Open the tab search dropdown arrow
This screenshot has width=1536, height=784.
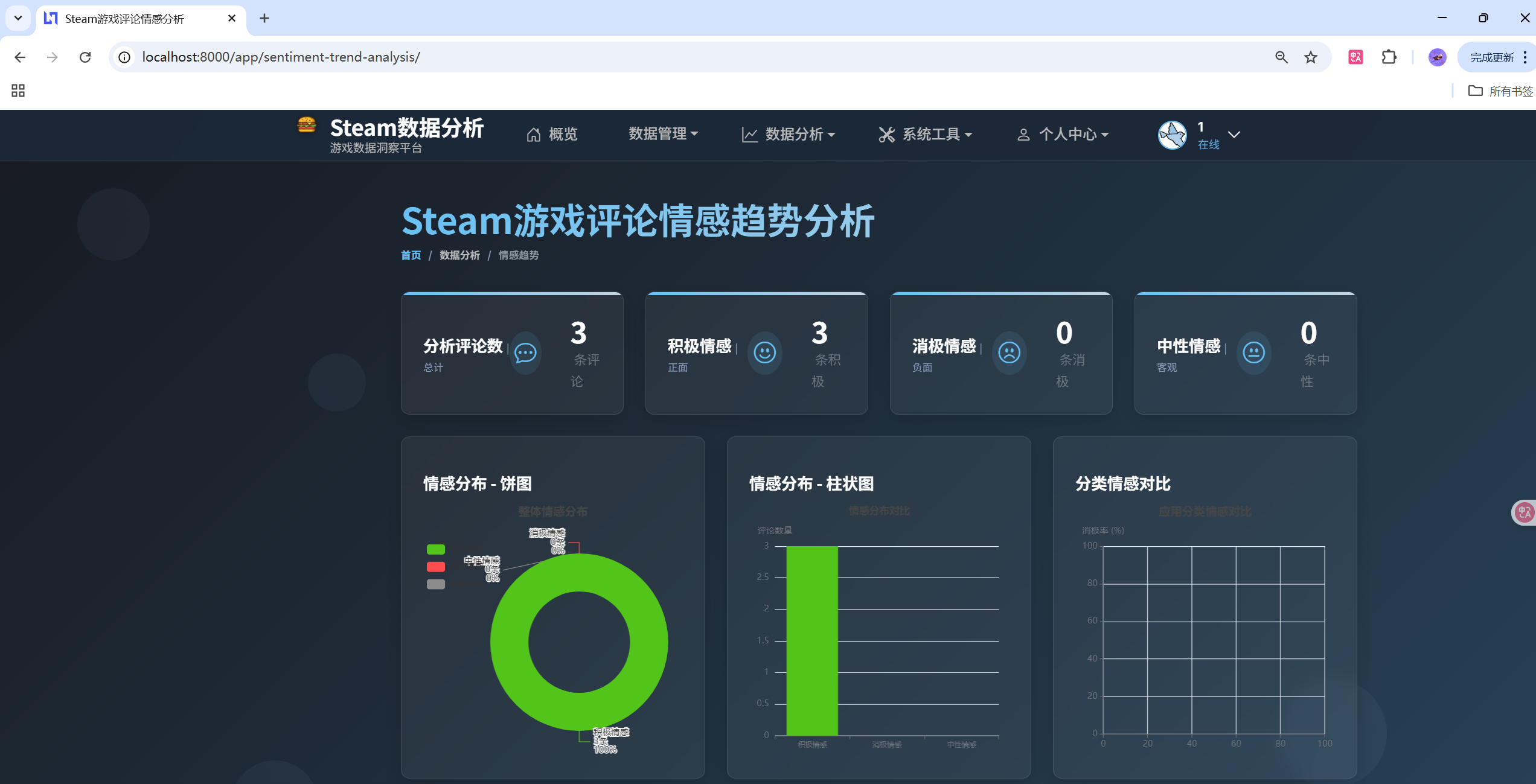(18, 18)
